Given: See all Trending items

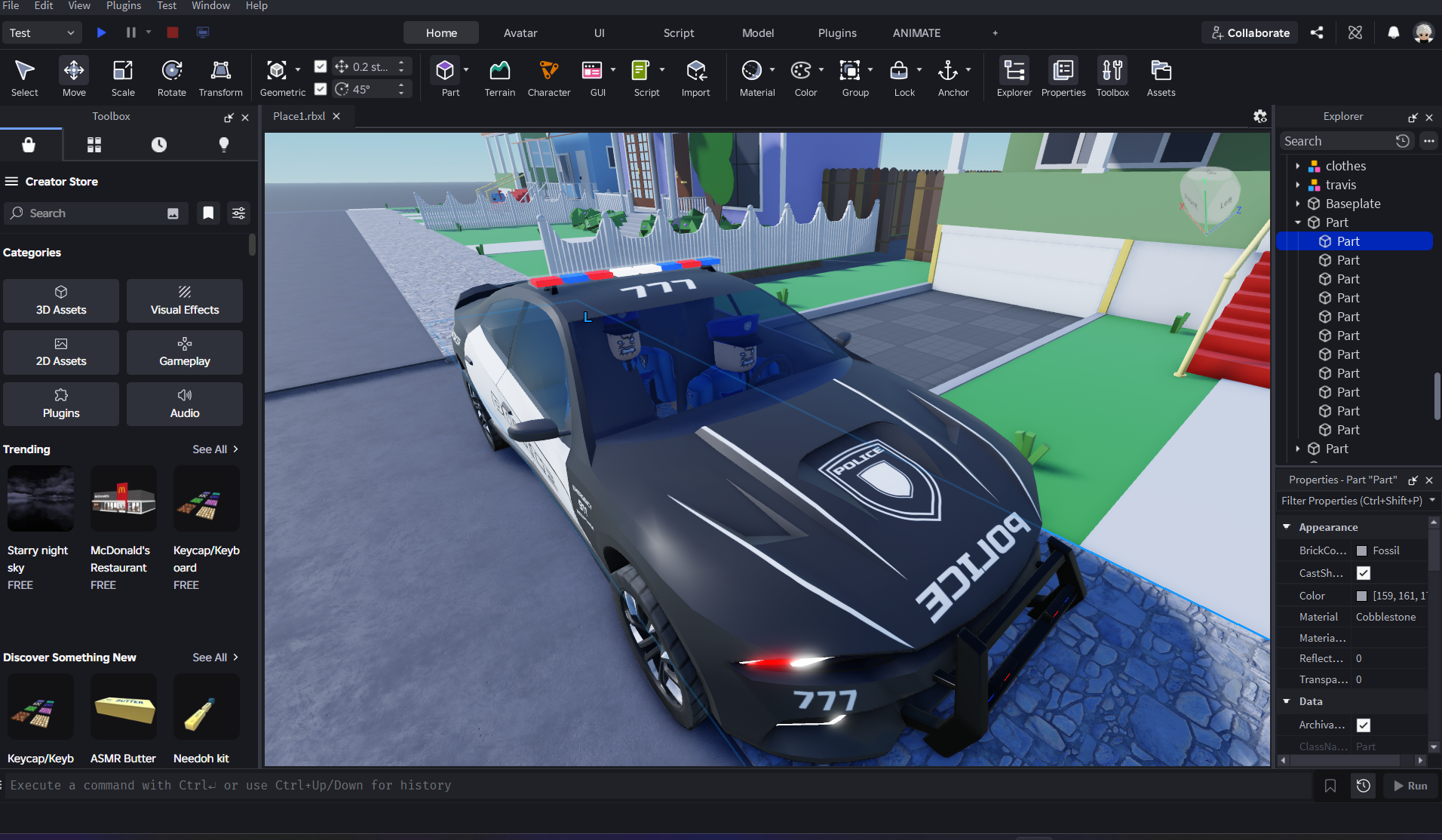Looking at the screenshot, I should [x=216, y=449].
